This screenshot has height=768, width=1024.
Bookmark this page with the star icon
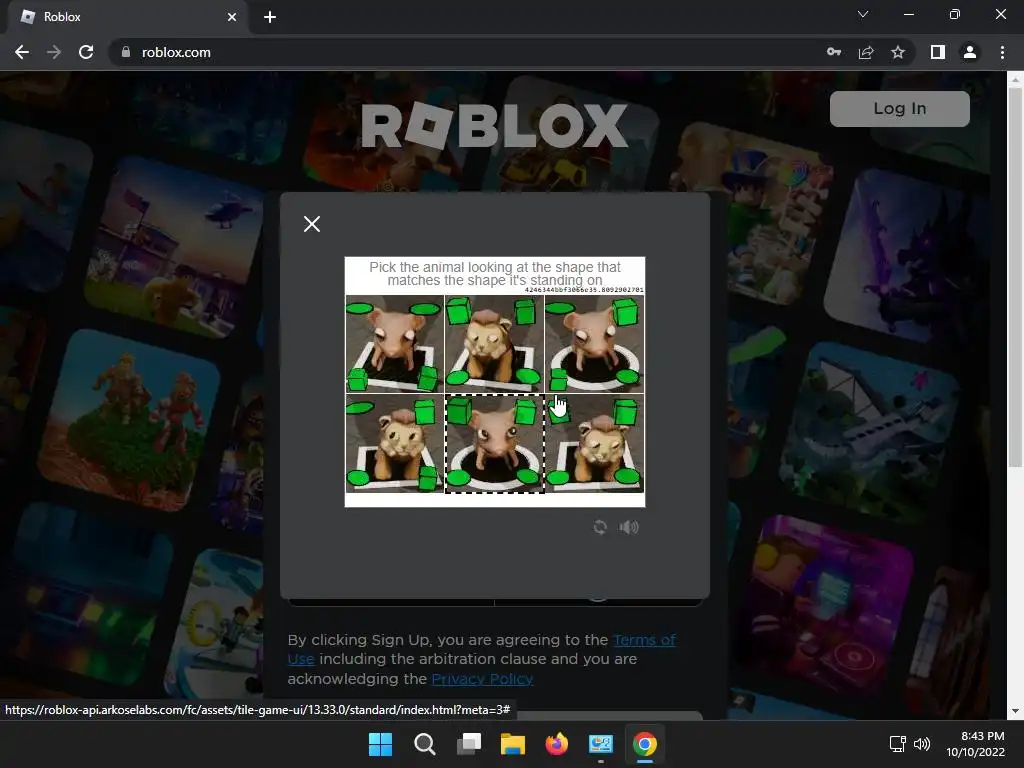click(x=898, y=52)
